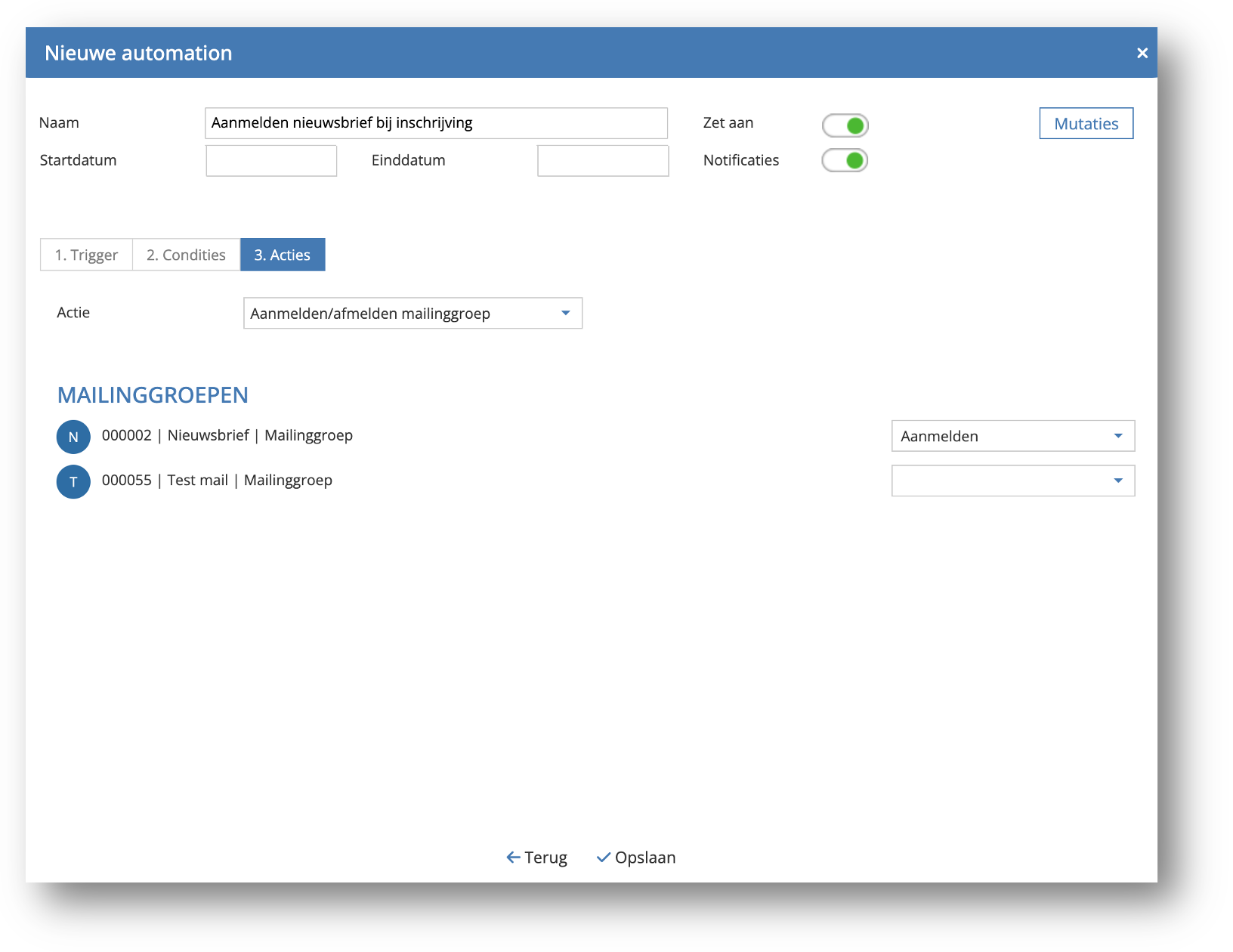1233x952 pixels.
Task: Click the T avatar for Test mail
Action: (73, 482)
